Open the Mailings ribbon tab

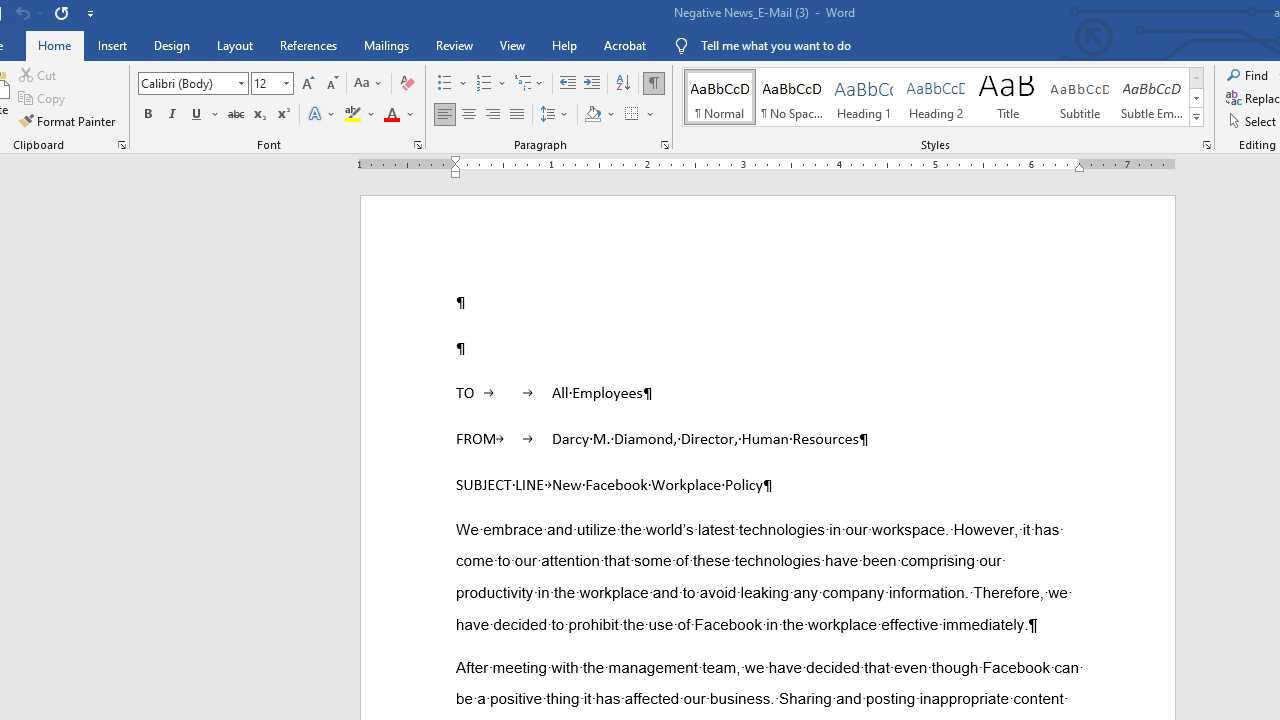pyautogui.click(x=386, y=46)
